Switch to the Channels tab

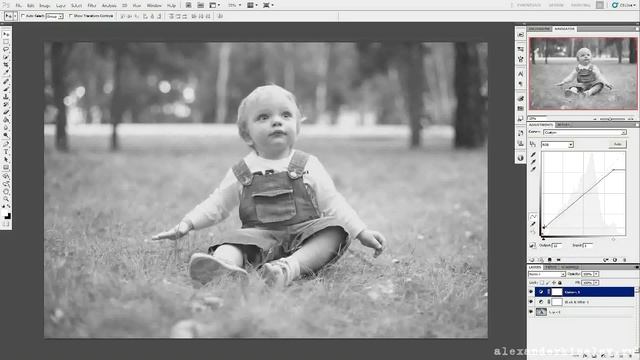(569, 267)
